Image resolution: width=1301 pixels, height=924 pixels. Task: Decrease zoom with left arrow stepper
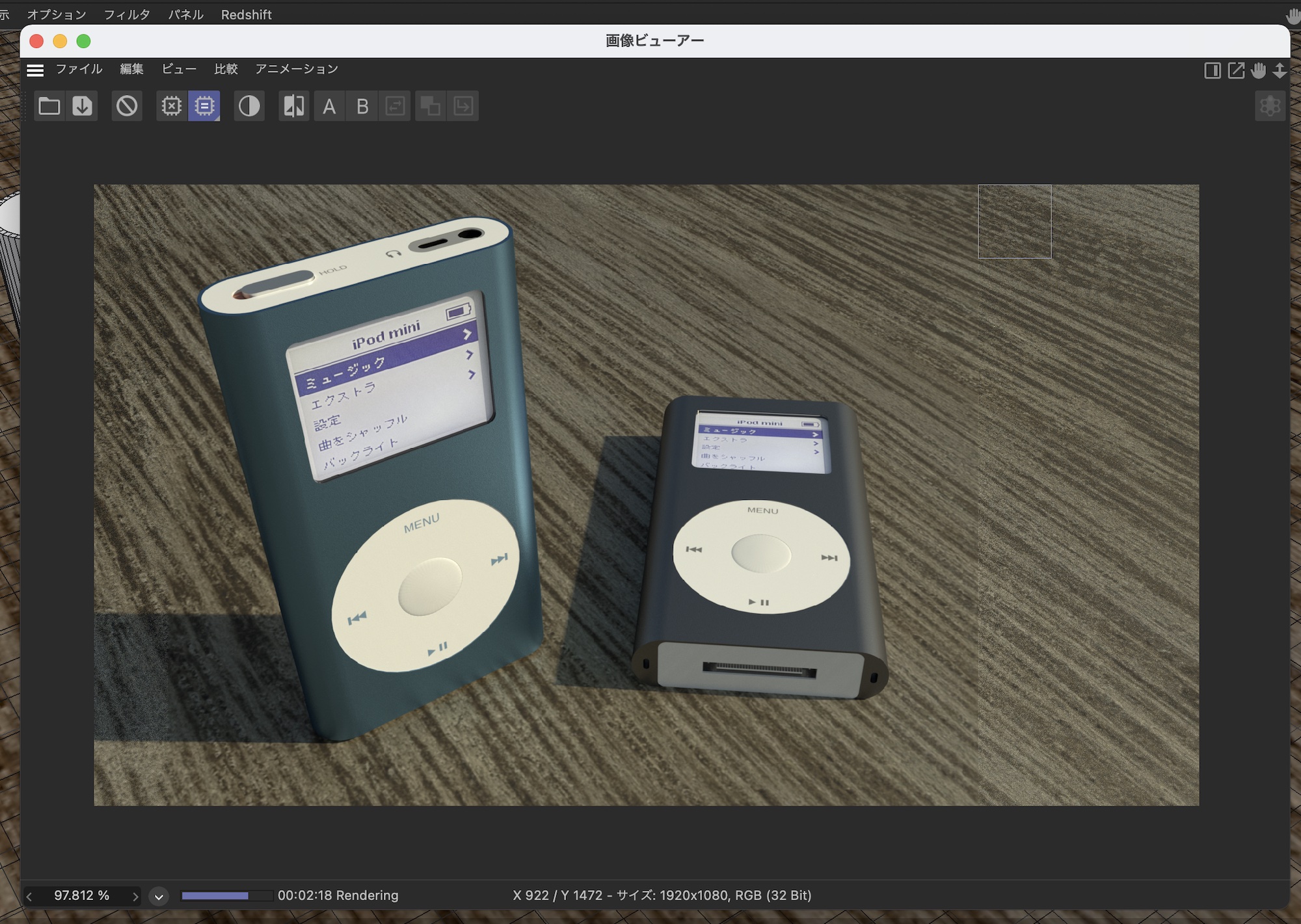tap(29, 897)
